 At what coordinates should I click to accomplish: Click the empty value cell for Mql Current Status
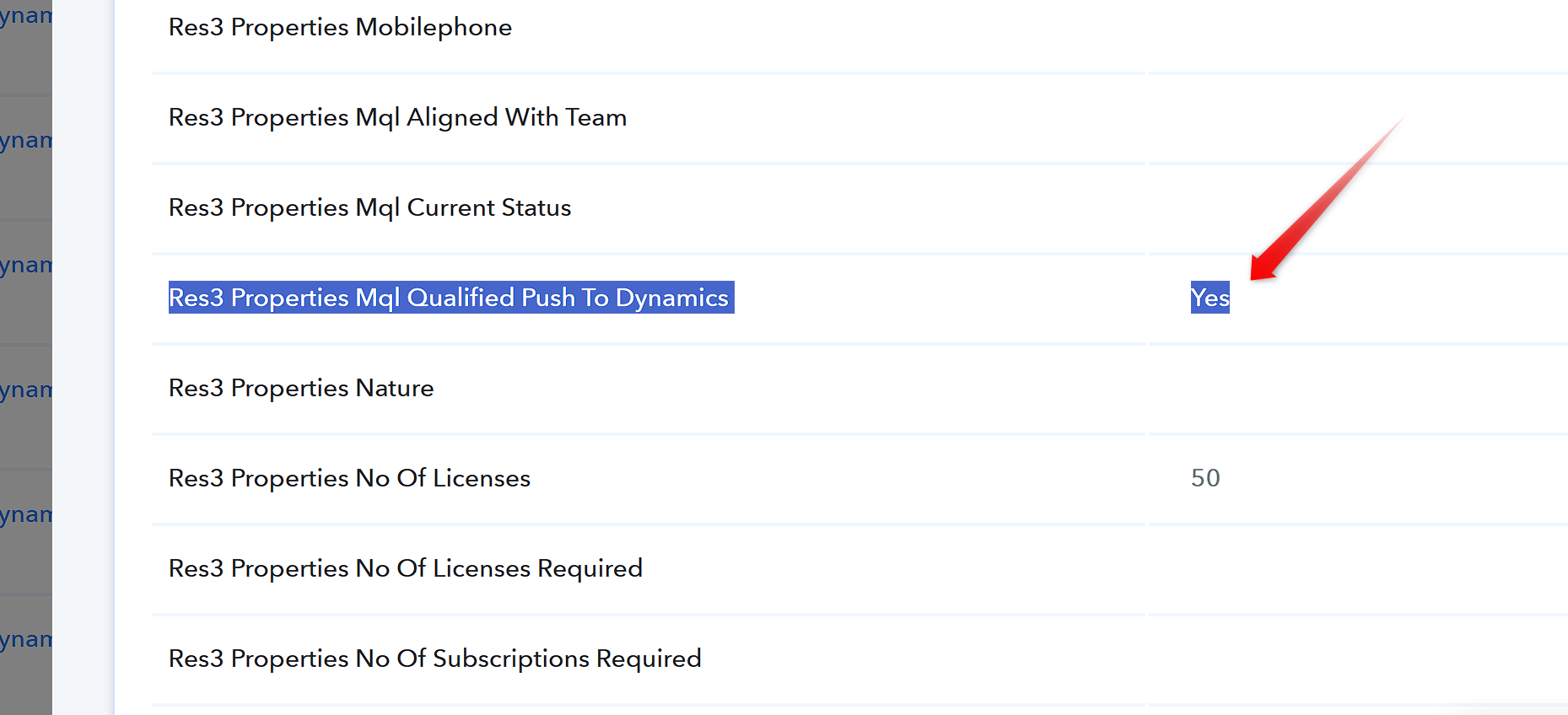[1358, 207]
